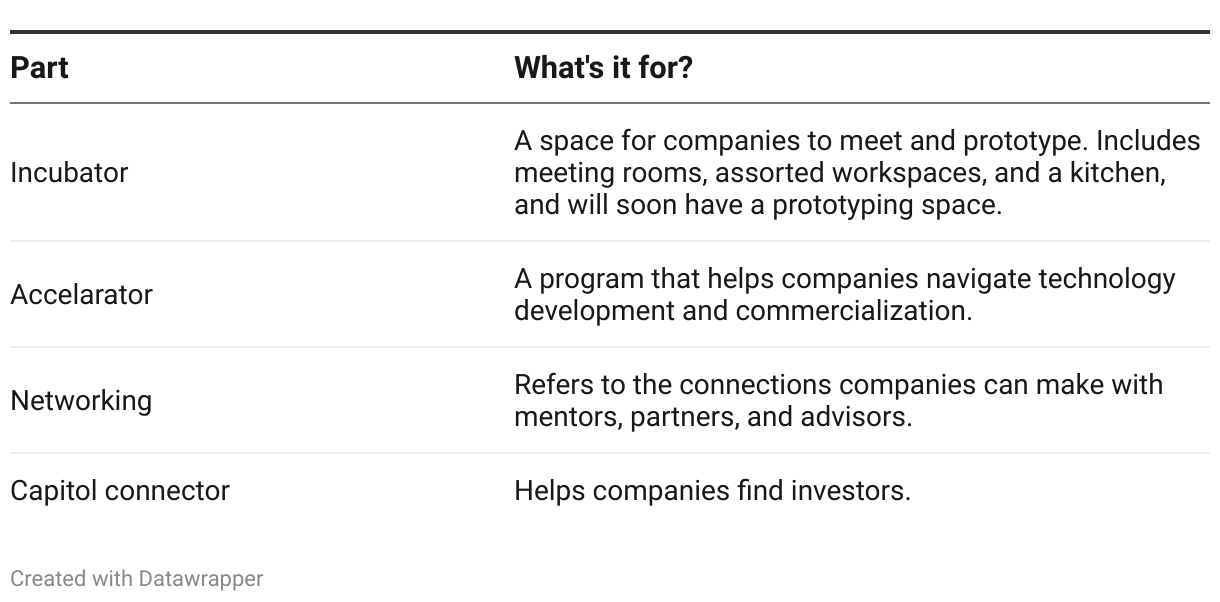Screen dimensions: 1220x602
Task: Open the "Created with Datawrapper" footer link
Action: click(136, 578)
